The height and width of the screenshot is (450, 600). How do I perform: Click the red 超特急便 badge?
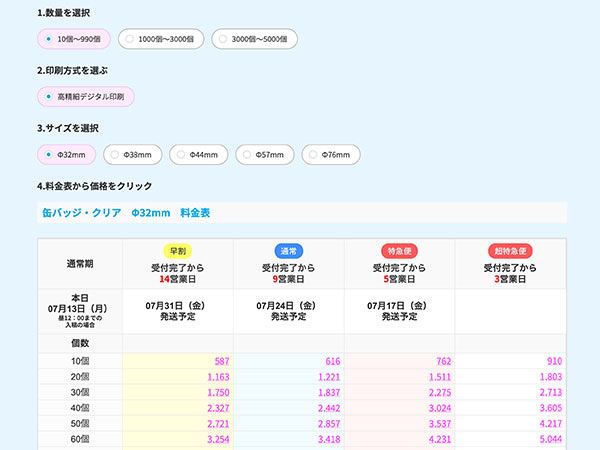pyautogui.click(x=510, y=251)
